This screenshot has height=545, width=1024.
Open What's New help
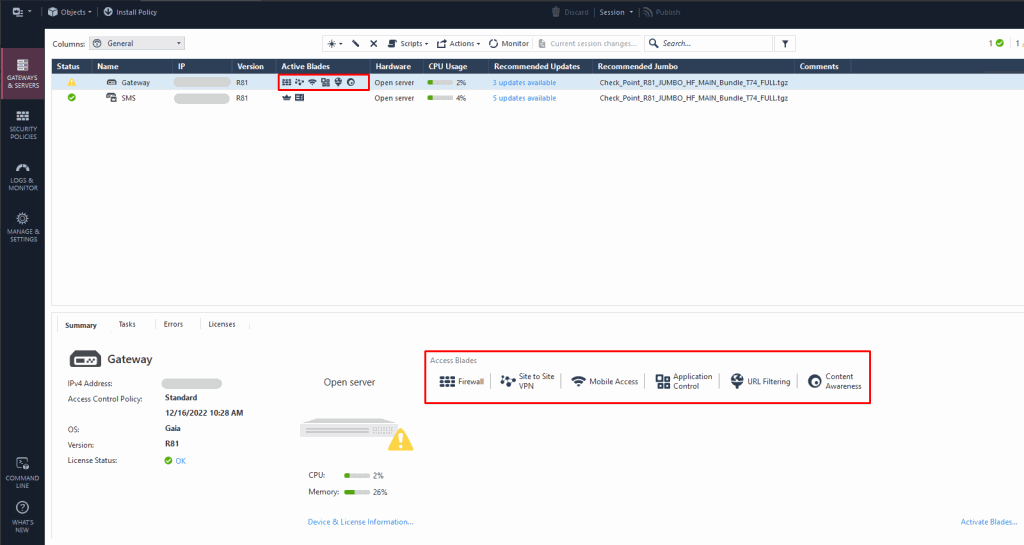(x=23, y=517)
